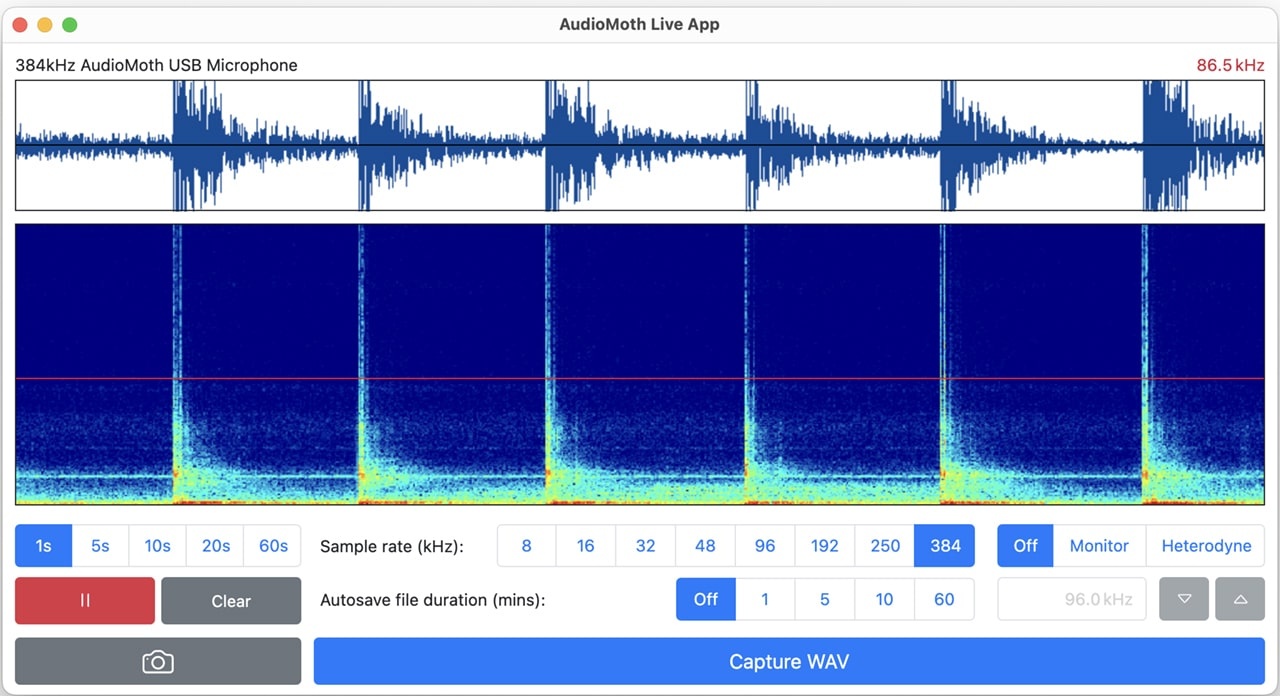Choose 250 kHz sample rate

coord(885,546)
